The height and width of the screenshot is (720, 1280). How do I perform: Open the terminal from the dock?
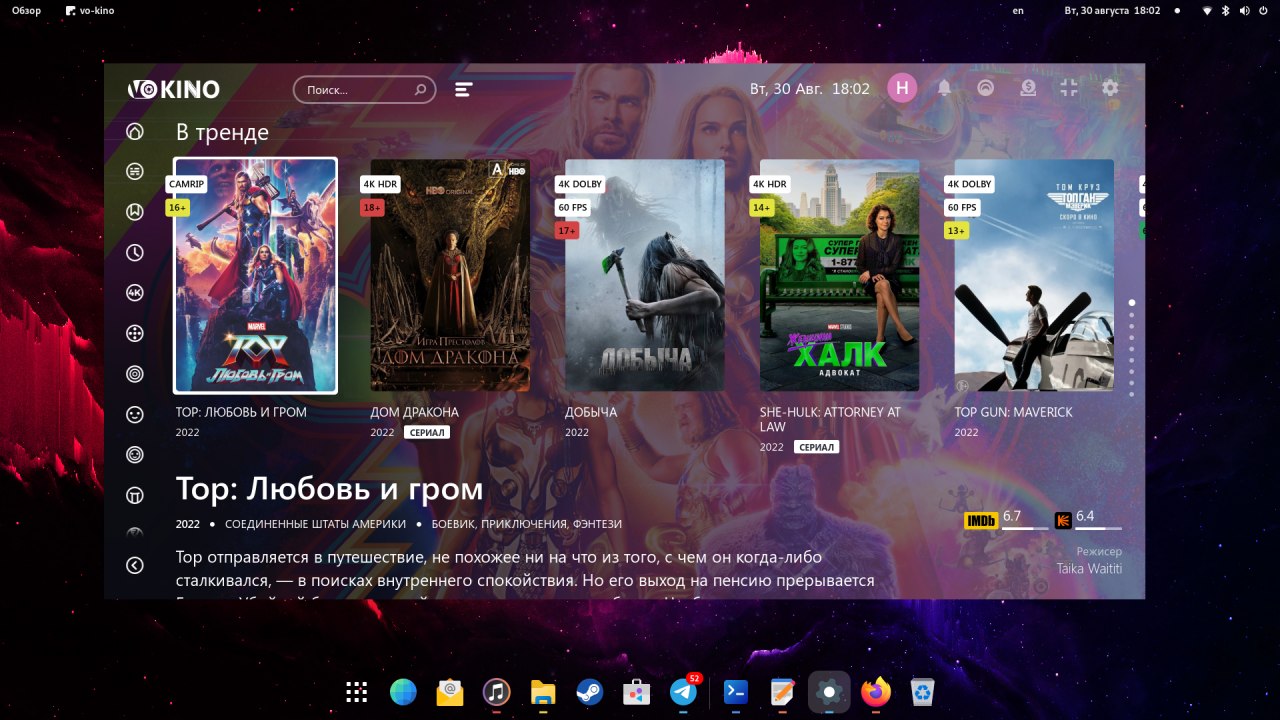point(735,691)
